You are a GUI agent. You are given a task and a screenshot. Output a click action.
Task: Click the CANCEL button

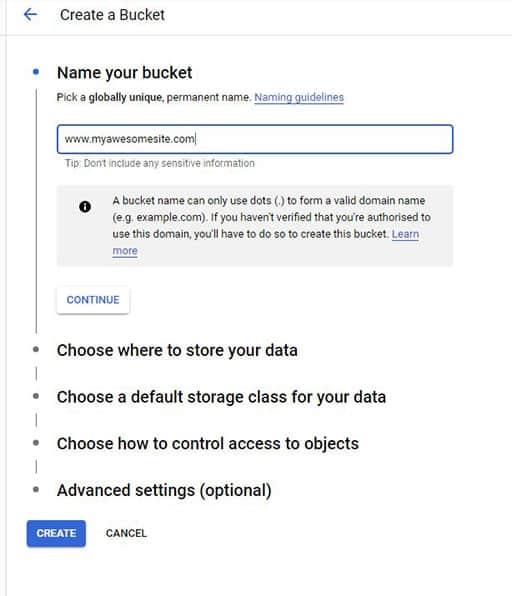(126, 533)
